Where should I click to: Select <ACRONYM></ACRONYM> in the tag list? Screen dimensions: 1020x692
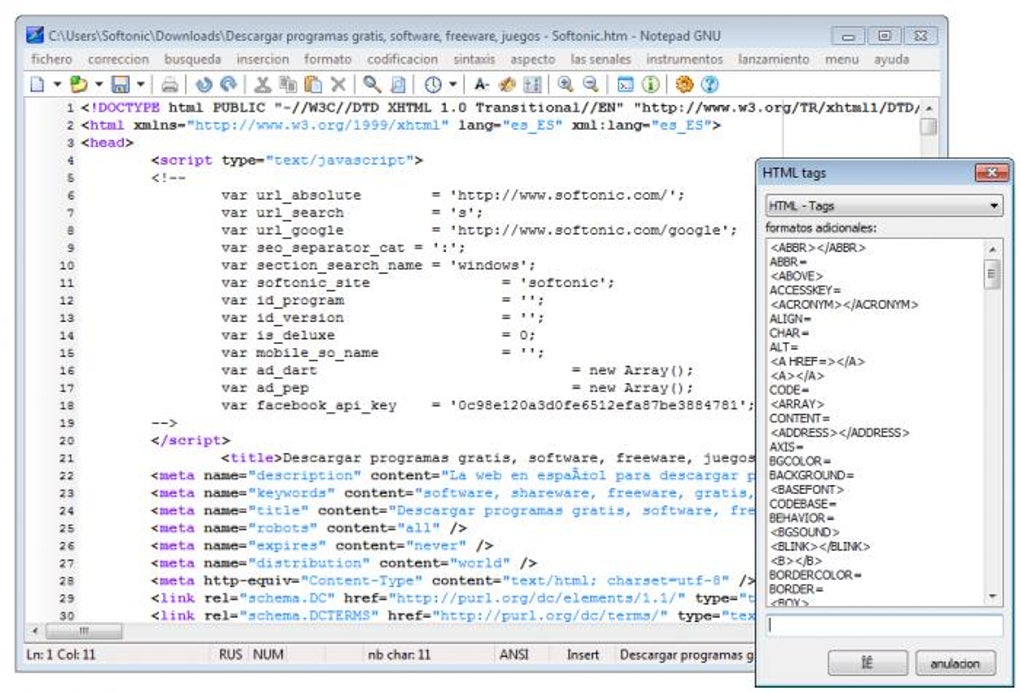click(x=844, y=304)
